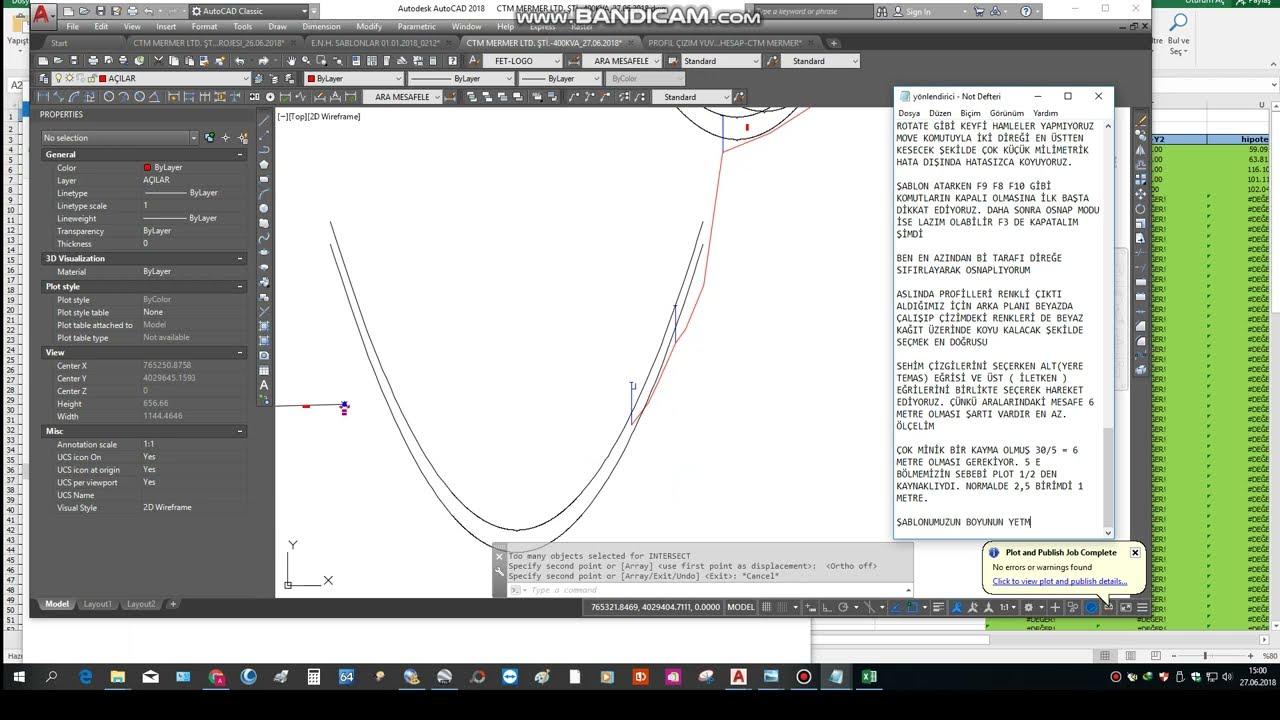This screenshot has height=720, width=1280.
Task: Open the Dimension menu
Action: 321,27
